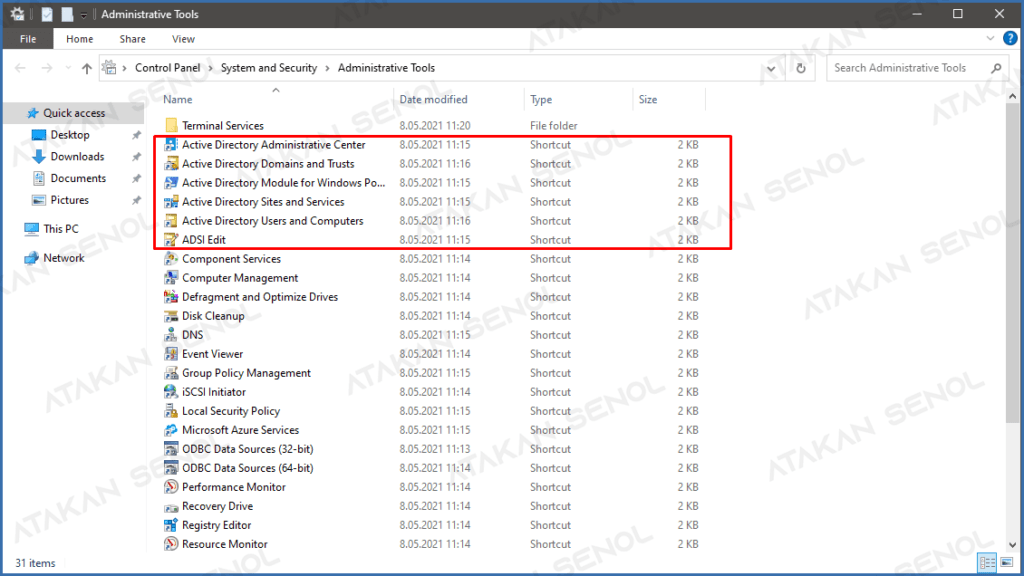Select This PC in navigation pane

click(x=61, y=229)
